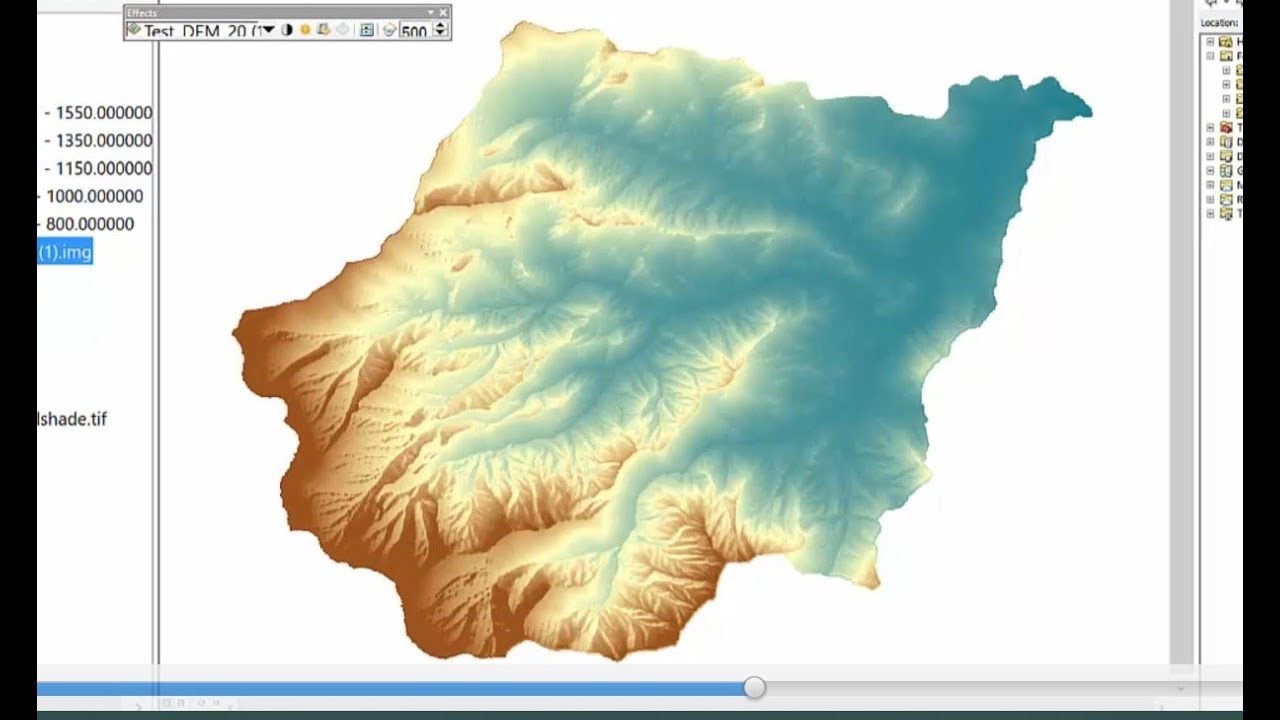Click the legend value 1000.000000
This screenshot has height=720, width=1280.
[95, 197]
